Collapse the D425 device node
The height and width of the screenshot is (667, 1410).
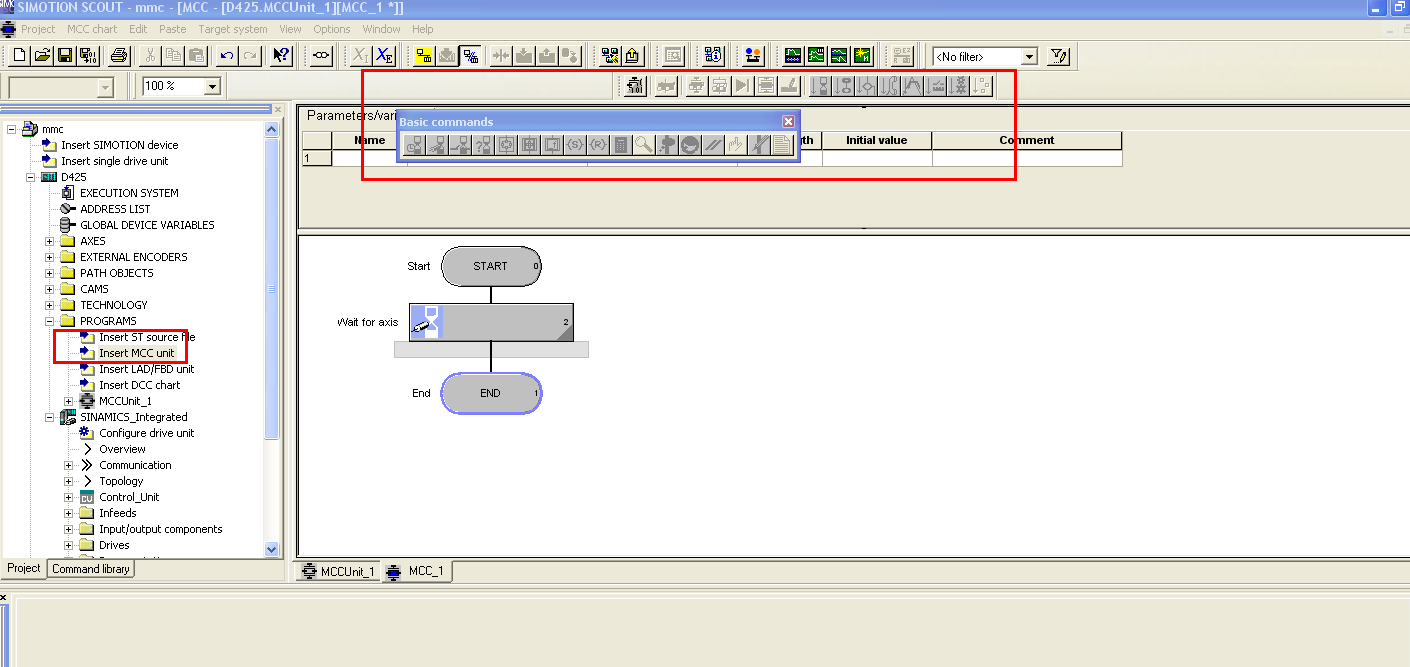pos(31,177)
